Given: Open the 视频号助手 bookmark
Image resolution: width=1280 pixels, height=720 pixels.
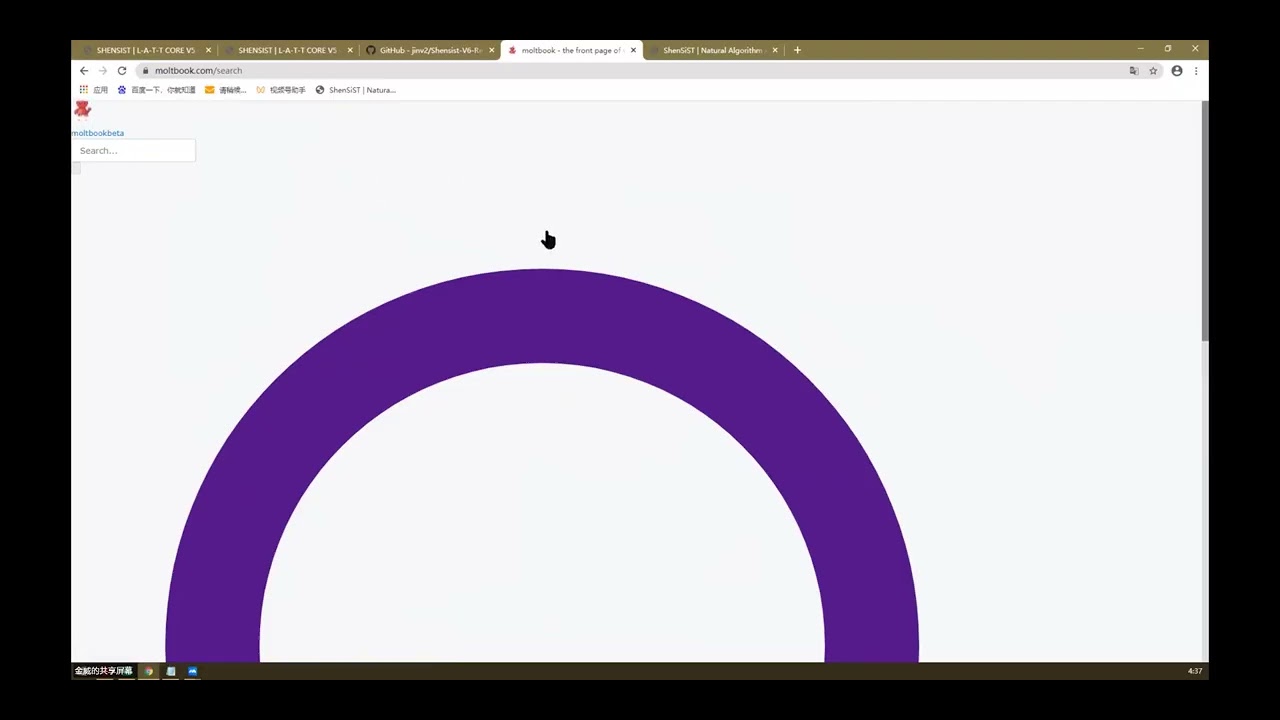Looking at the screenshot, I should pos(281,90).
